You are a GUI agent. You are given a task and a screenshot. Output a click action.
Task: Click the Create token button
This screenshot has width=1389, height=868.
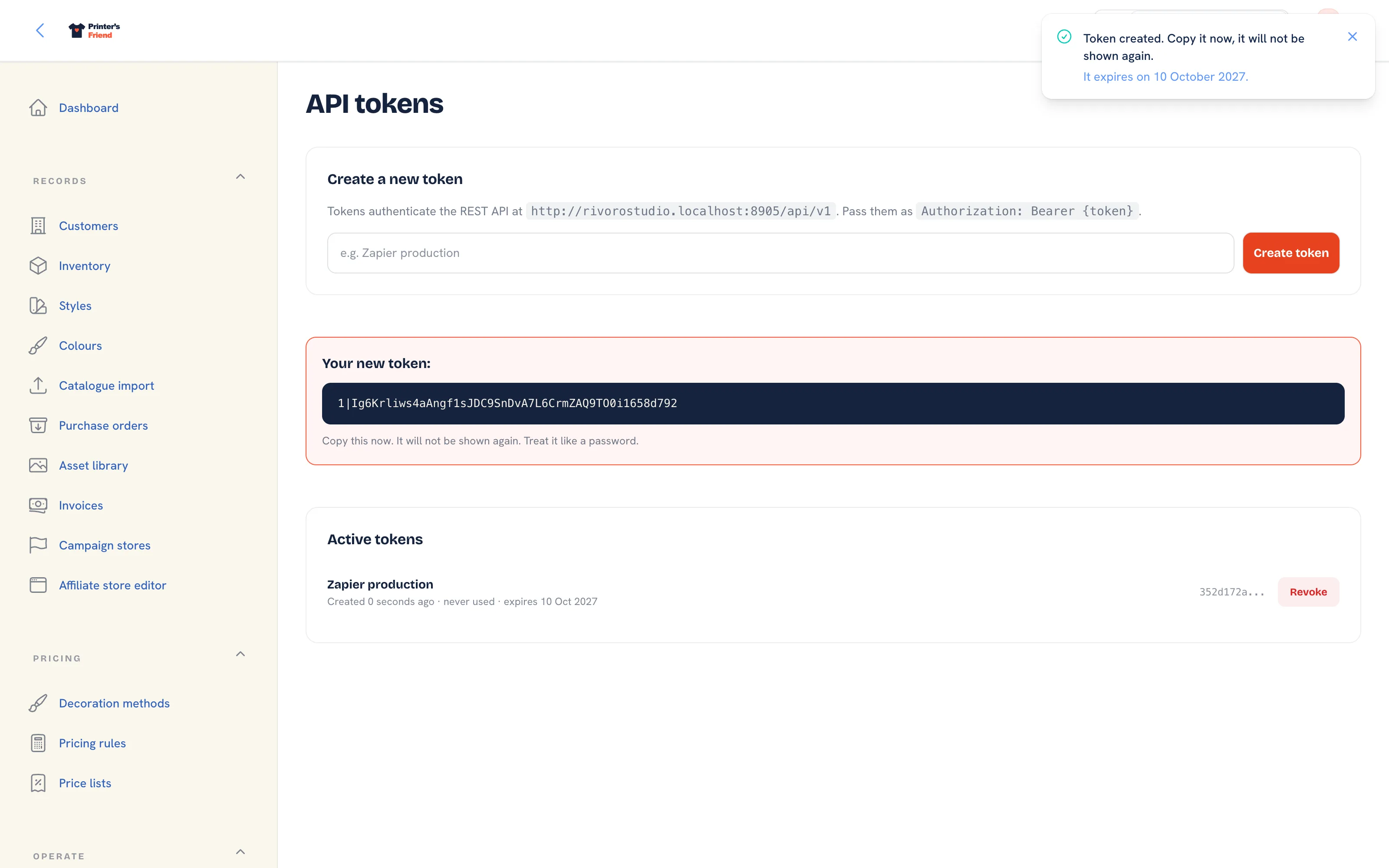(1291, 253)
